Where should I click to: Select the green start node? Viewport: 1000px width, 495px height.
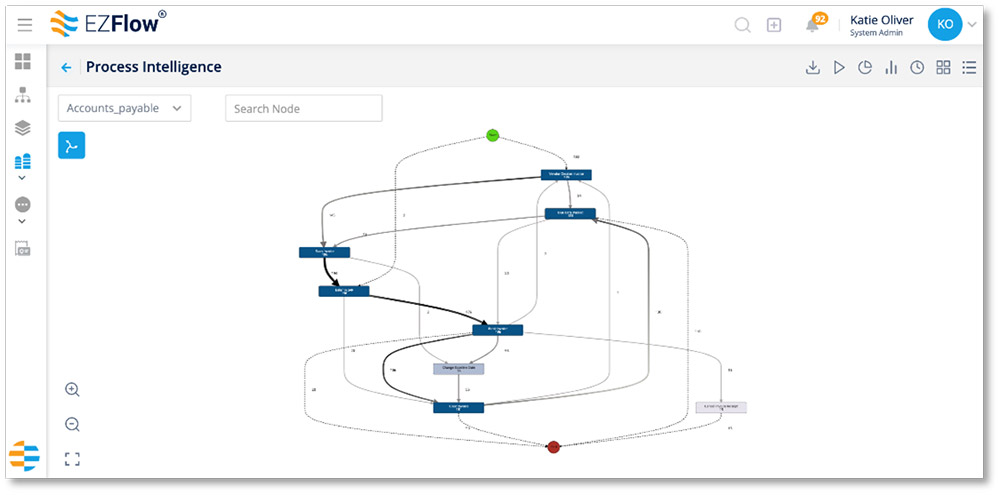(492, 135)
